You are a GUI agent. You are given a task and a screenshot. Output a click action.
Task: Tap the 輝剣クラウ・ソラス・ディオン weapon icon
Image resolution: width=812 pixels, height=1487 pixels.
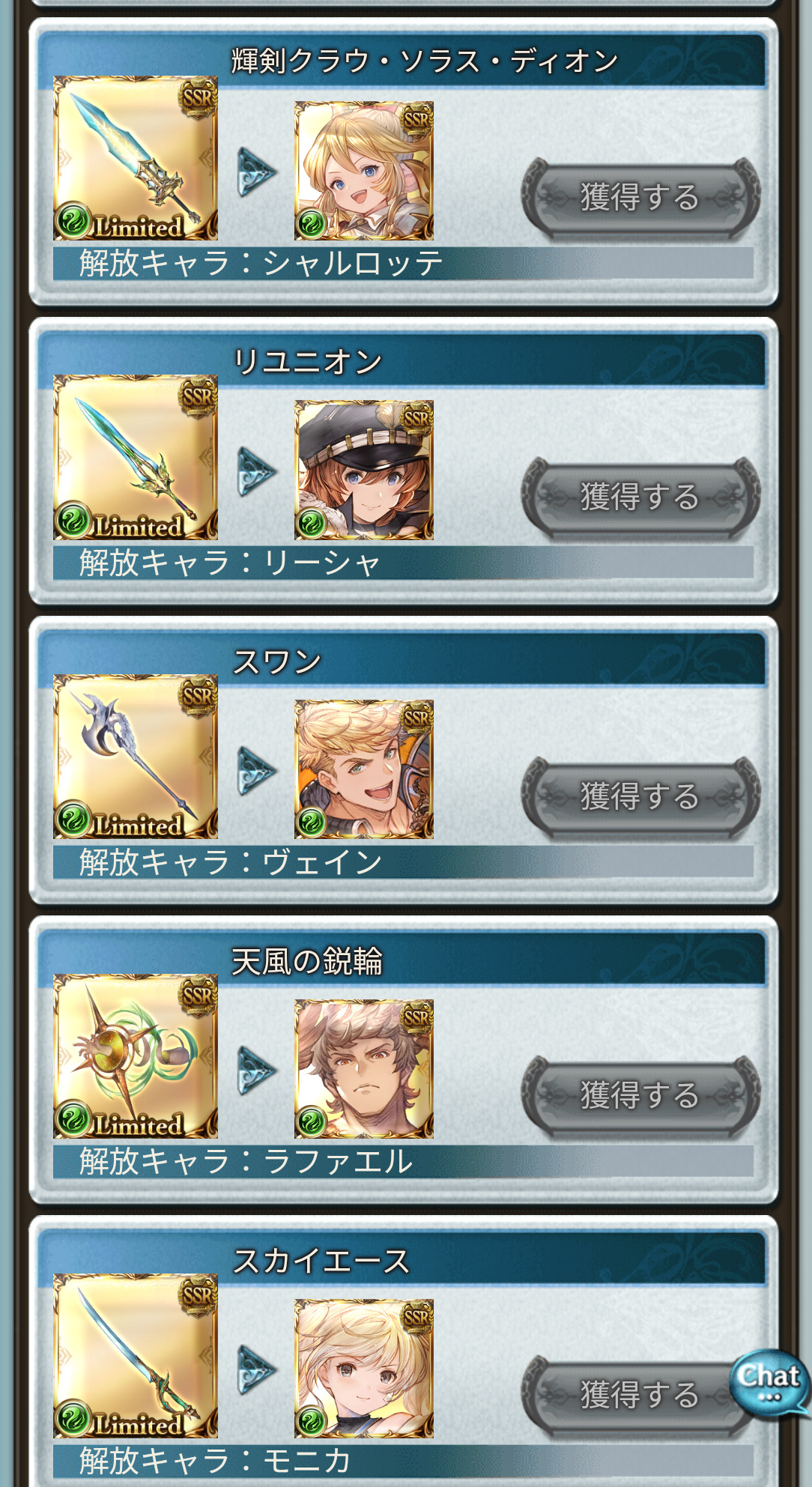click(x=136, y=158)
